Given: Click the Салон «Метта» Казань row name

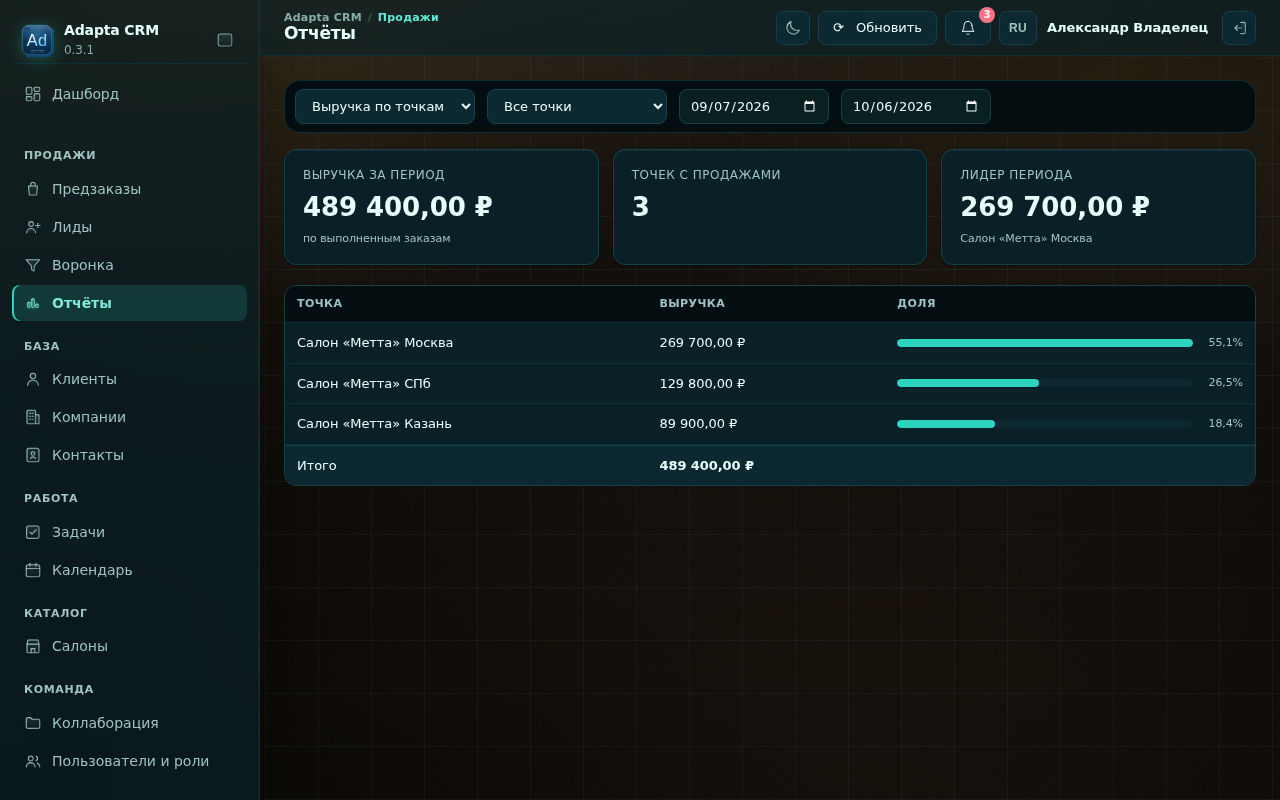Looking at the screenshot, I should pyautogui.click(x=374, y=424).
